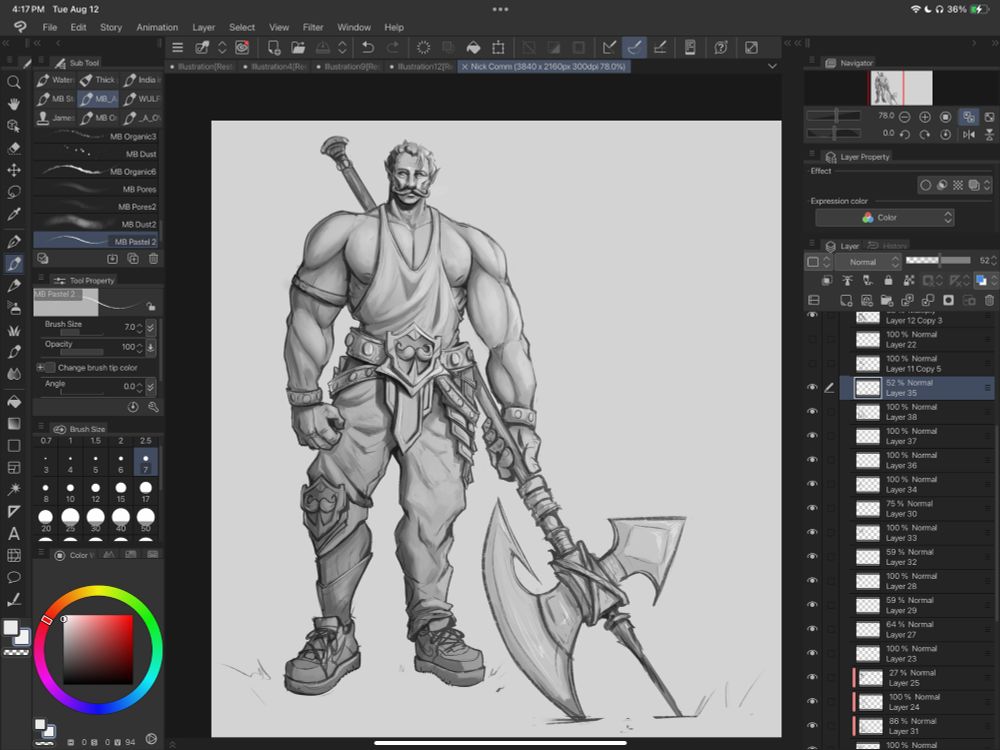Choose the Lasso selection tool
The width and height of the screenshot is (1000, 750).
tap(14, 192)
